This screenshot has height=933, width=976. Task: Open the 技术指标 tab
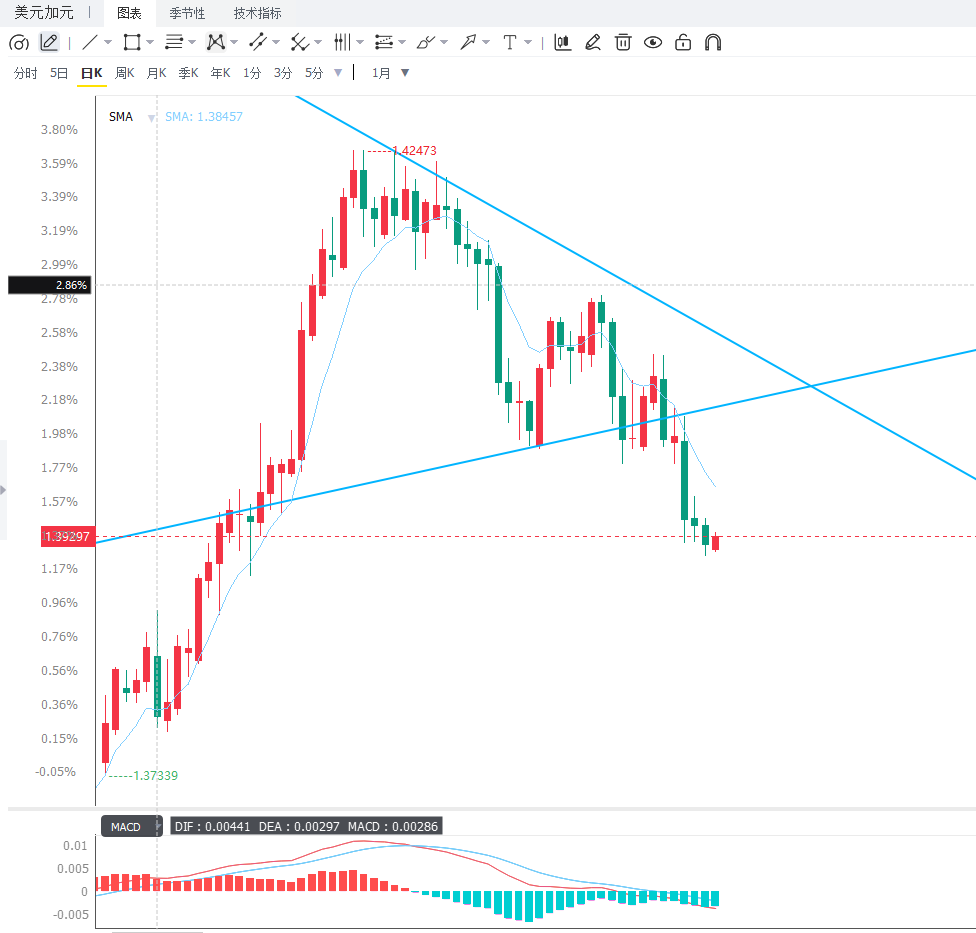tap(257, 13)
